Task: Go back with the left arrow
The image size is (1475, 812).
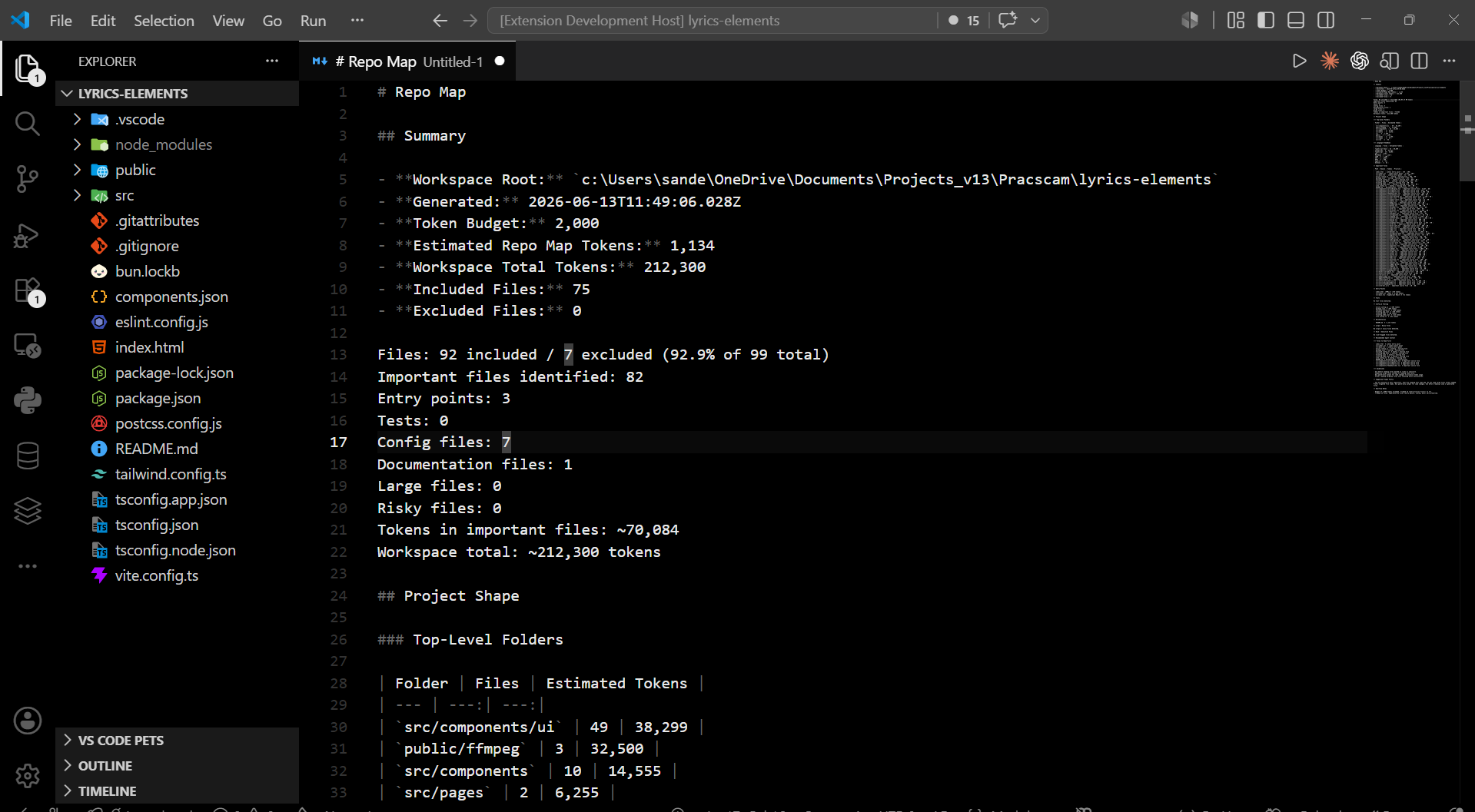Action: tap(440, 21)
